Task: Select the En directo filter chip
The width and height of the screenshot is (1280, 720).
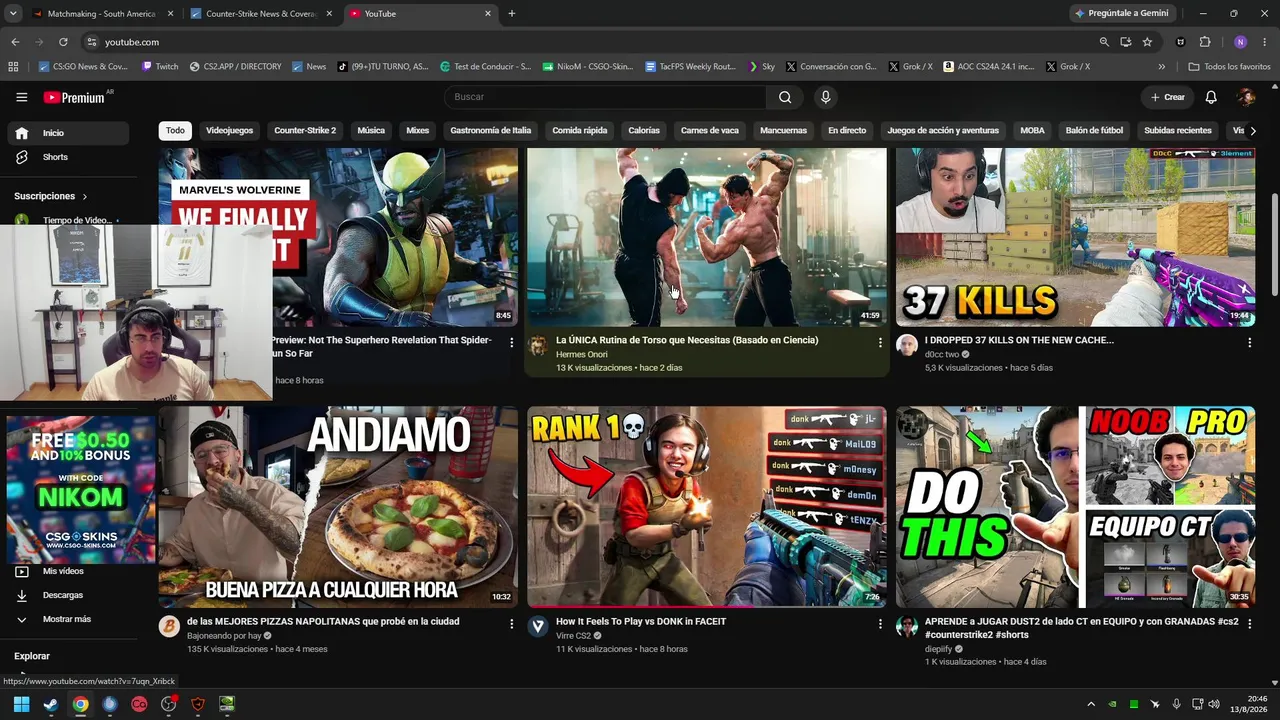Action: click(847, 130)
